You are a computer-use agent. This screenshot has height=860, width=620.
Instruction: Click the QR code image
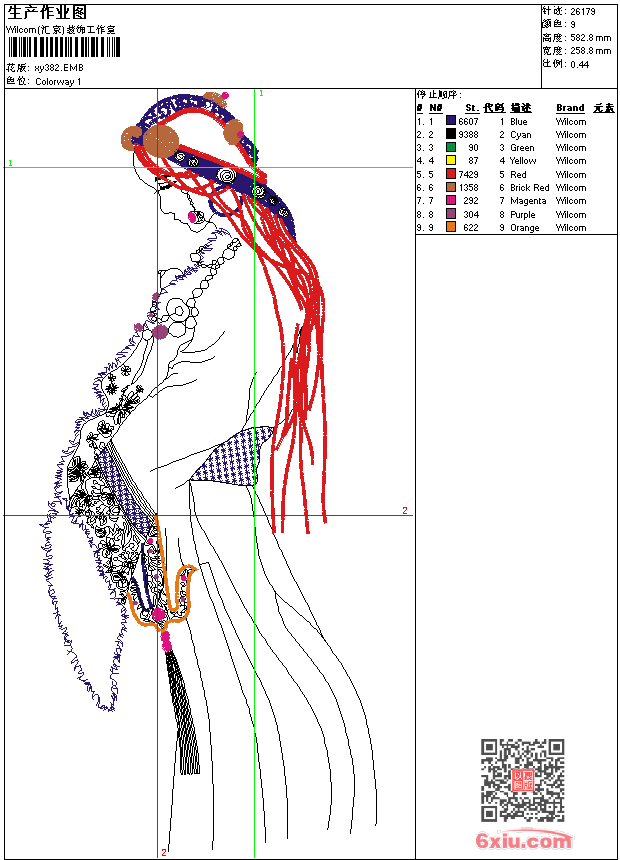(x=523, y=780)
